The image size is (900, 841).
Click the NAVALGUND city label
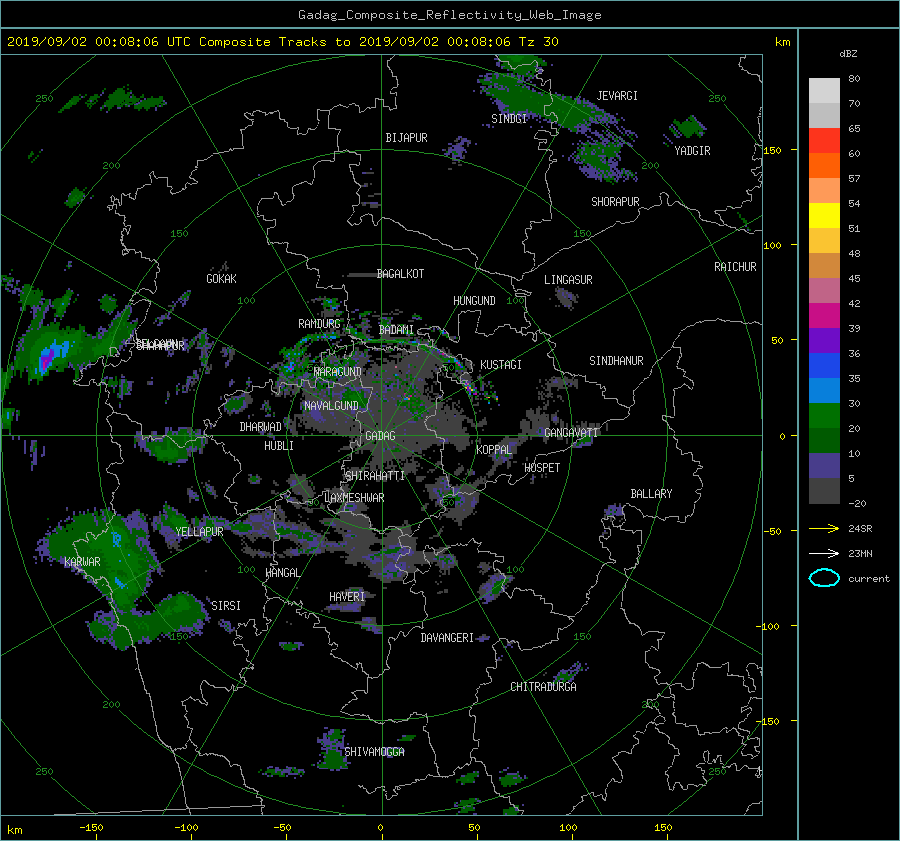(331, 406)
